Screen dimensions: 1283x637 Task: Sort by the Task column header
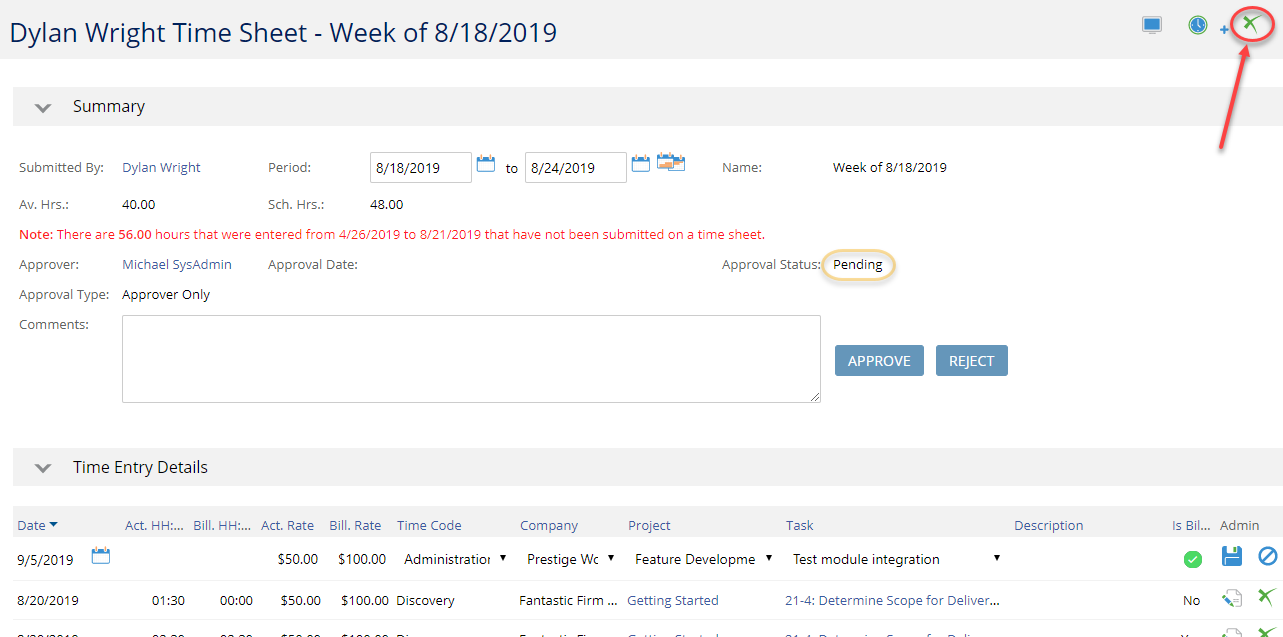point(800,525)
